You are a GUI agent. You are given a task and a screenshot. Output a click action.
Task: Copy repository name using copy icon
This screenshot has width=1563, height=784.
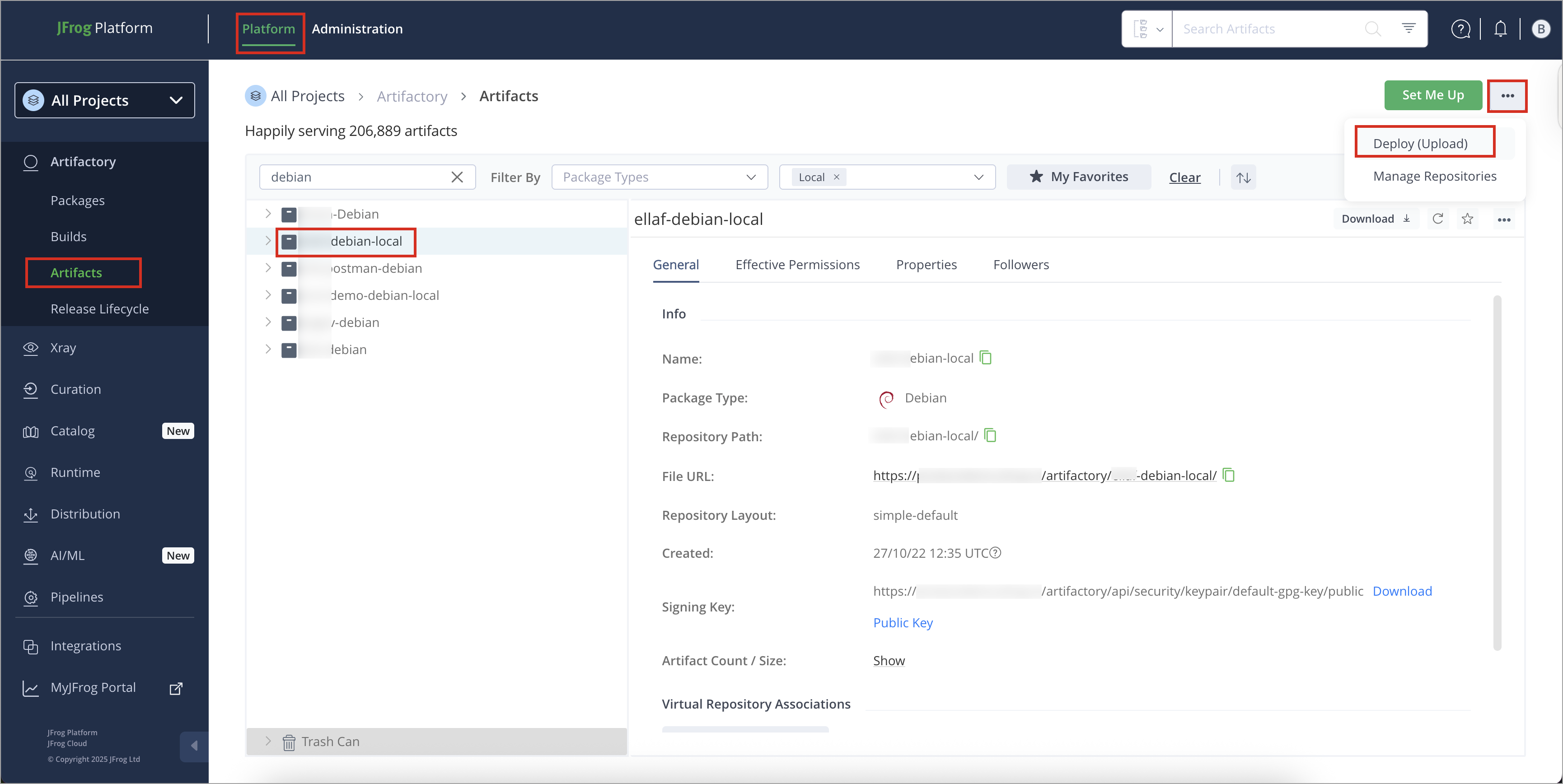[986, 358]
